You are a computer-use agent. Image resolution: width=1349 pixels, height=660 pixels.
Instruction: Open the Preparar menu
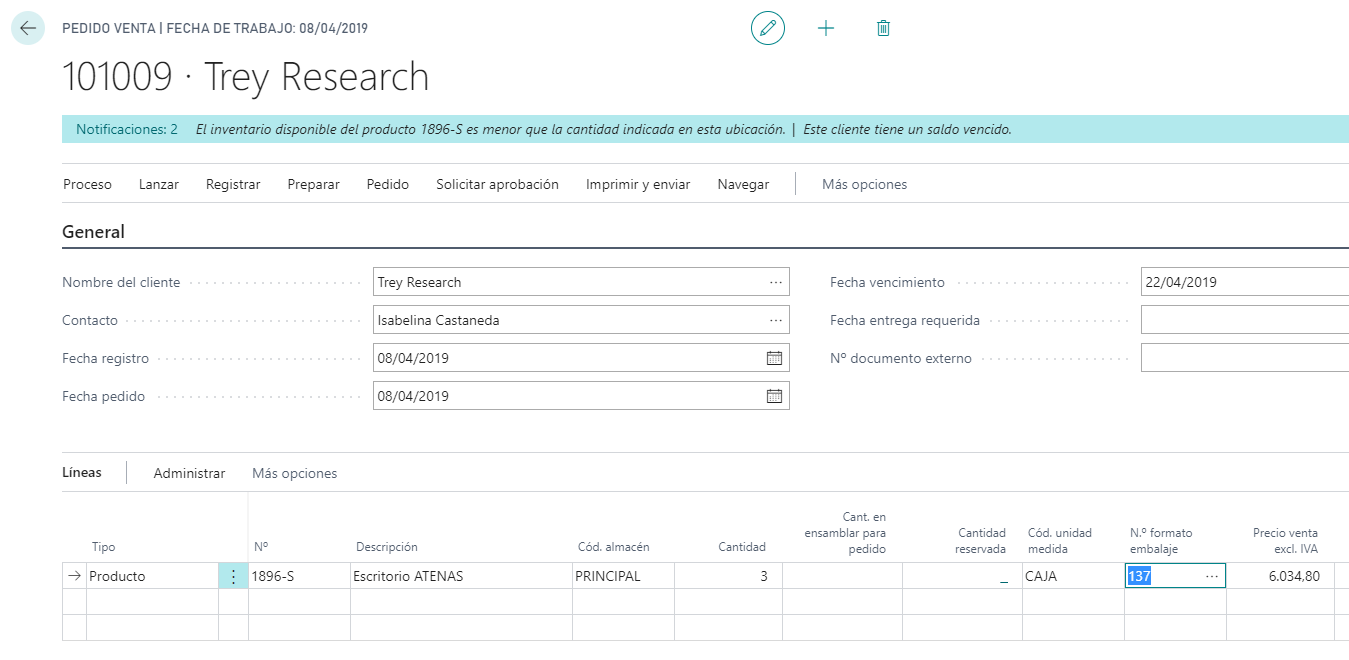[314, 184]
